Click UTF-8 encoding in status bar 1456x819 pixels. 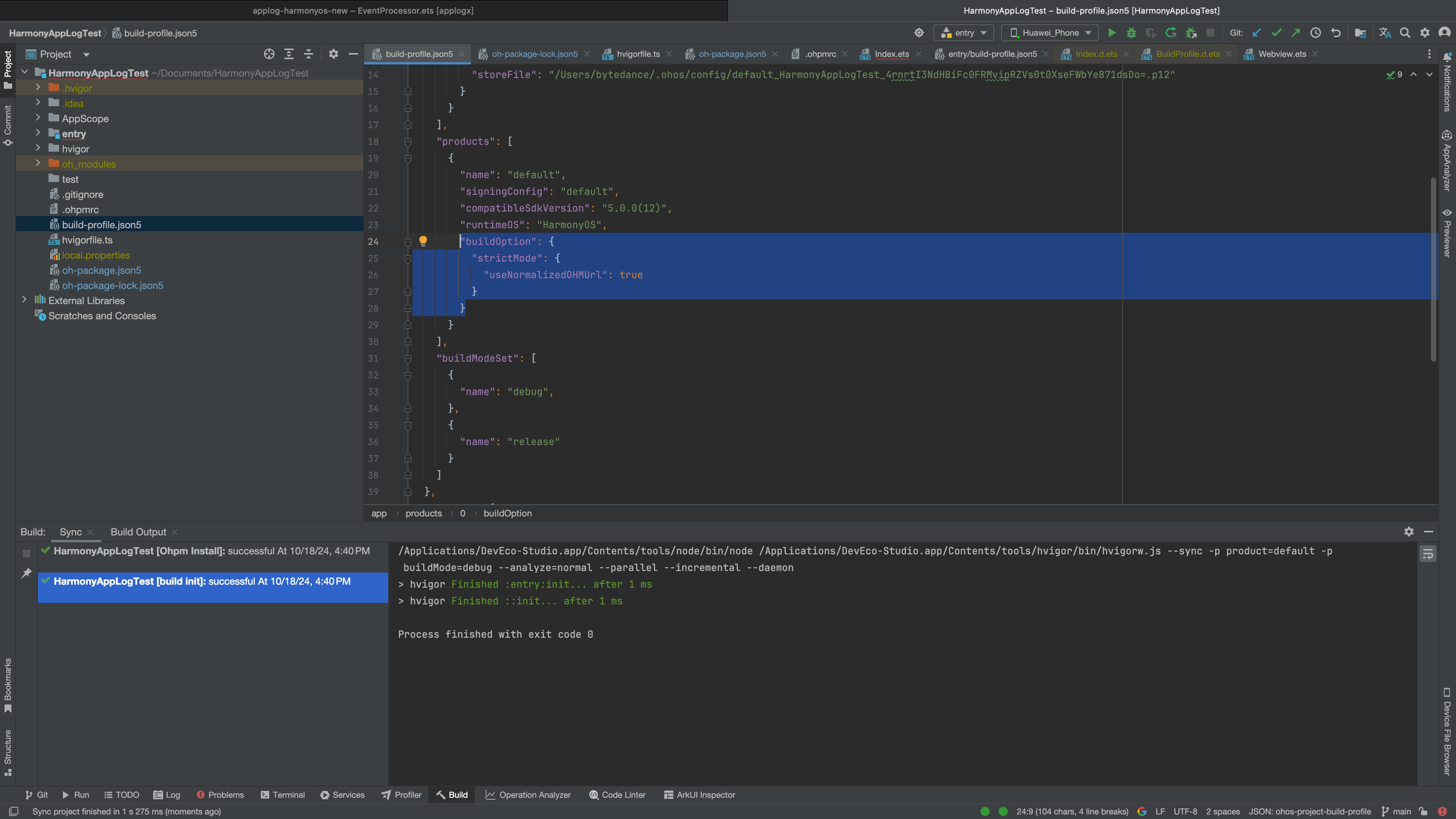point(1185,811)
